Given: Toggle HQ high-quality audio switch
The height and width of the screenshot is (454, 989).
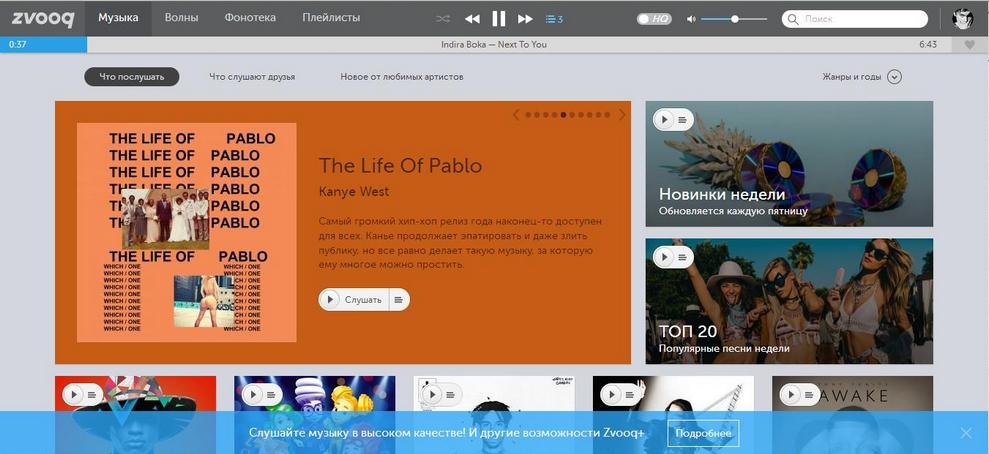Looking at the screenshot, I should tap(655, 19).
